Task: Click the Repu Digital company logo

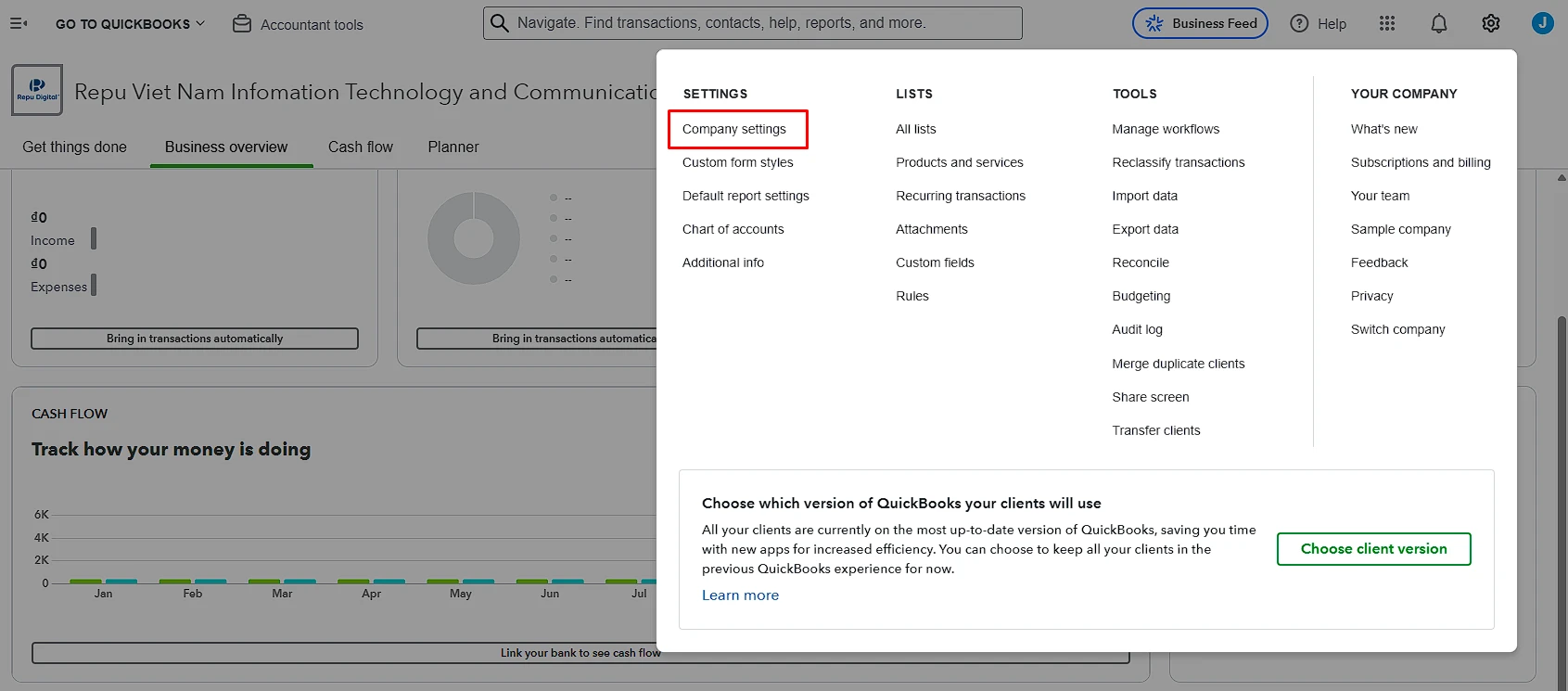Action: tap(37, 90)
